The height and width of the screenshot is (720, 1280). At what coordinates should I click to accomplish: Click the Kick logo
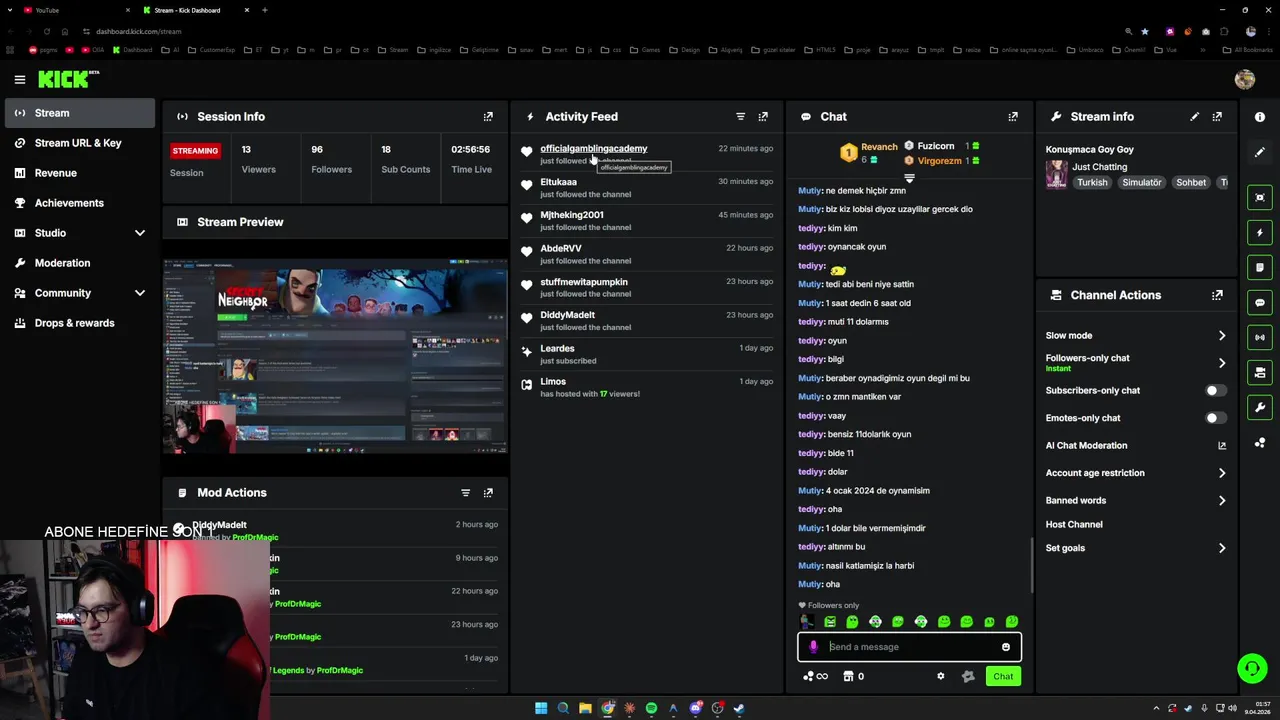pyautogui.click(x=69, y=79)
